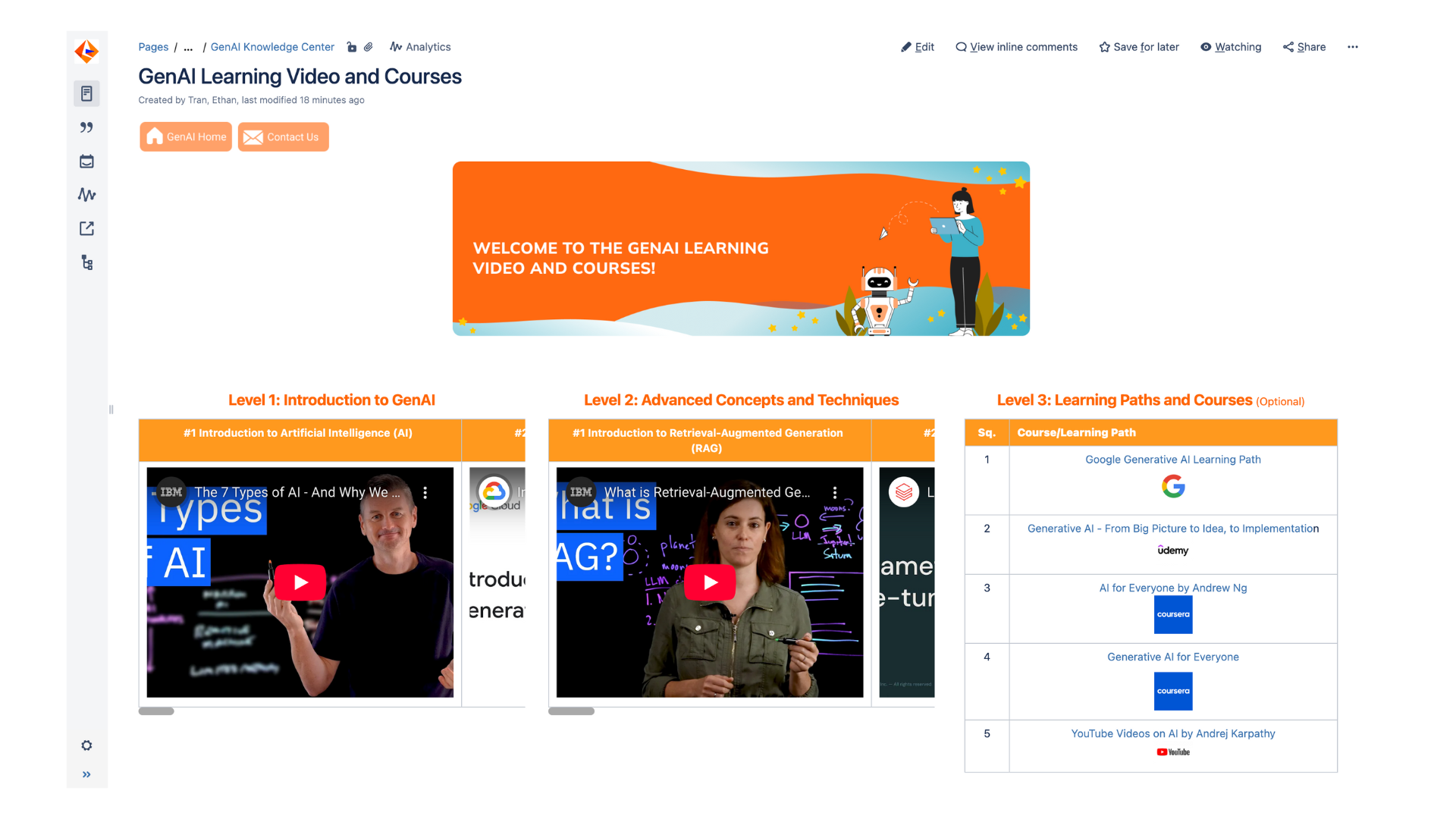1456x819 pixels.
Task: Toggle Watching for this page
Action: [1230, 47]
